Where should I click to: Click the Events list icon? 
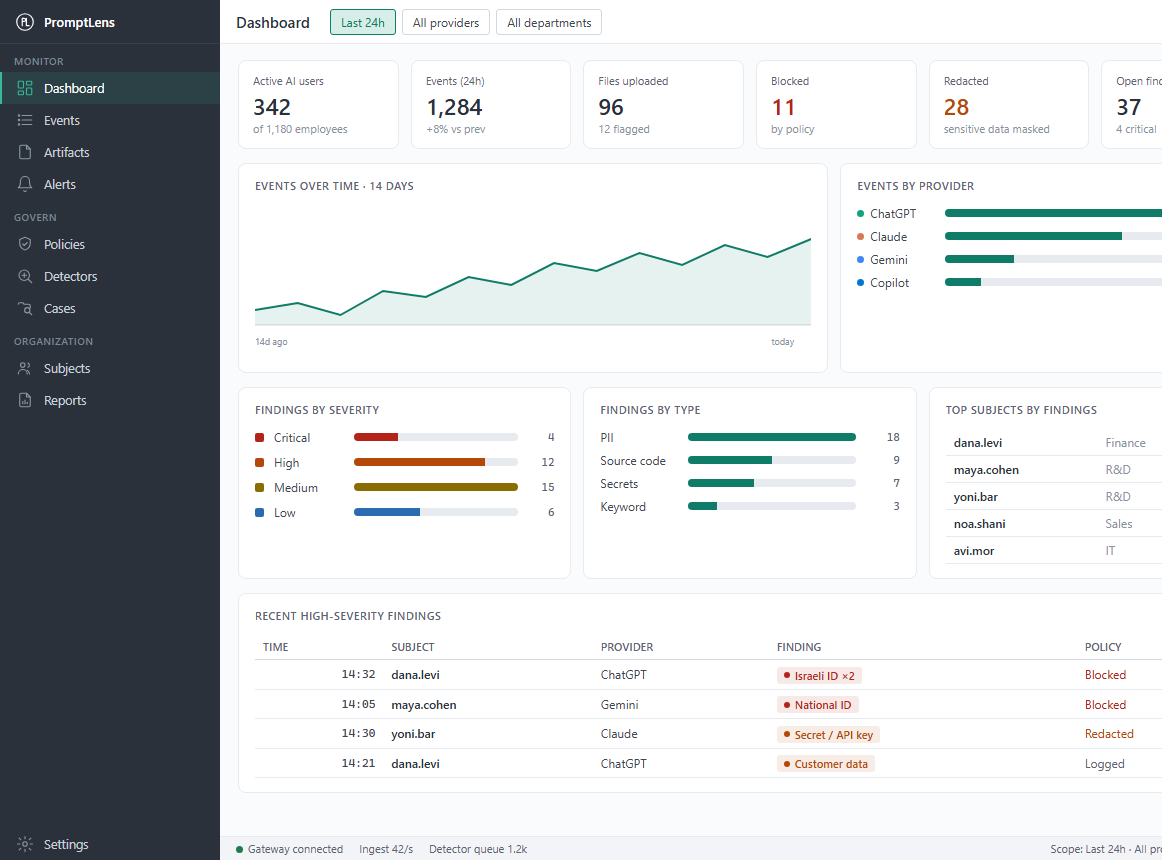coord(25,120)
